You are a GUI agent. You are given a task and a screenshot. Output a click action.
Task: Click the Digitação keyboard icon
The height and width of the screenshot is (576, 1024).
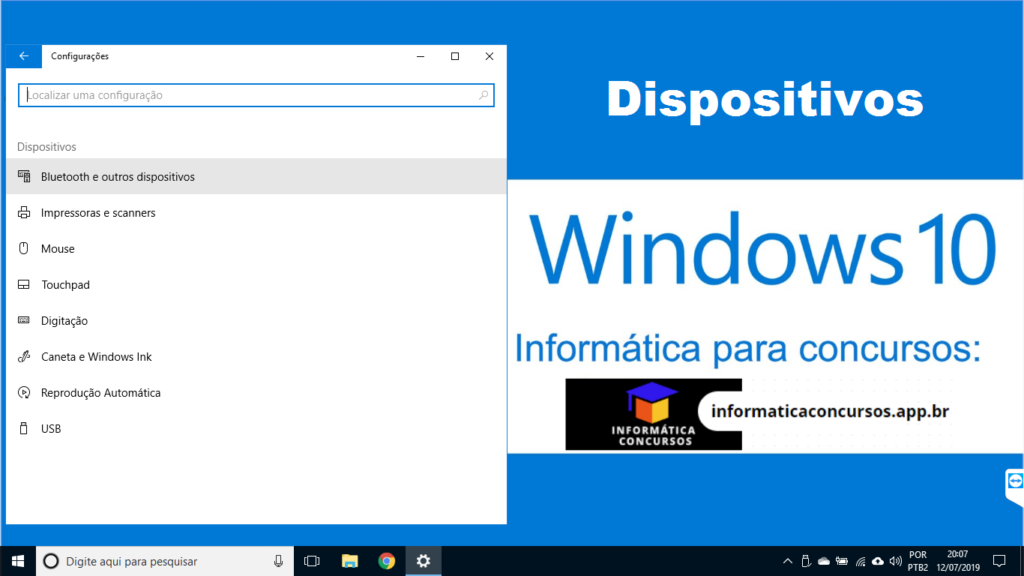(24, 321)
